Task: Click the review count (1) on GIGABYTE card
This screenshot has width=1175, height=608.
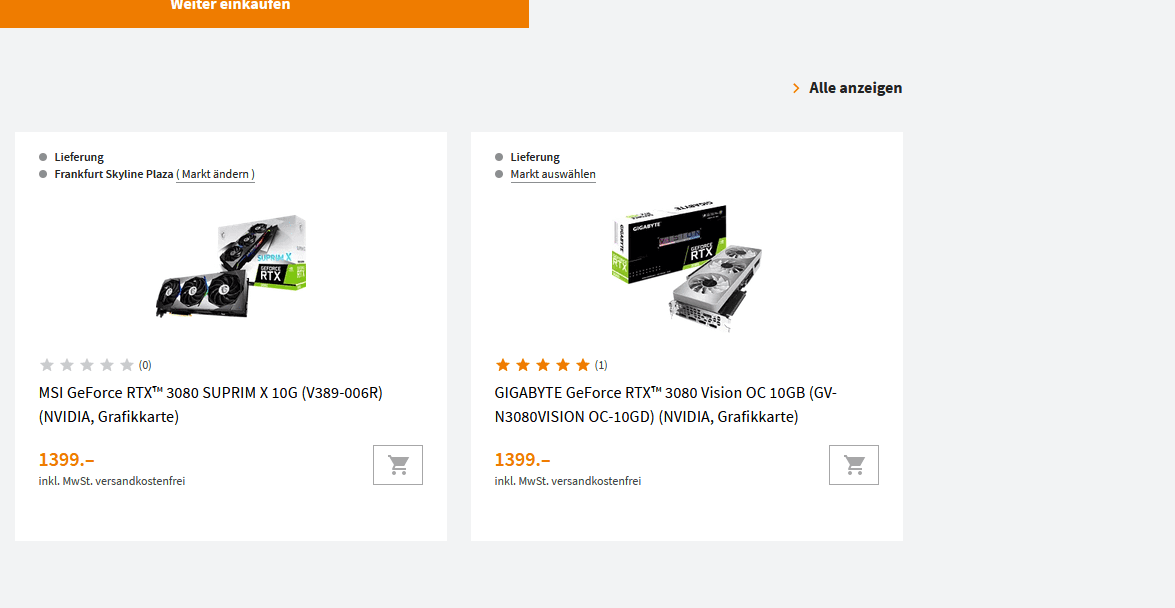Action: click(601, 365)
